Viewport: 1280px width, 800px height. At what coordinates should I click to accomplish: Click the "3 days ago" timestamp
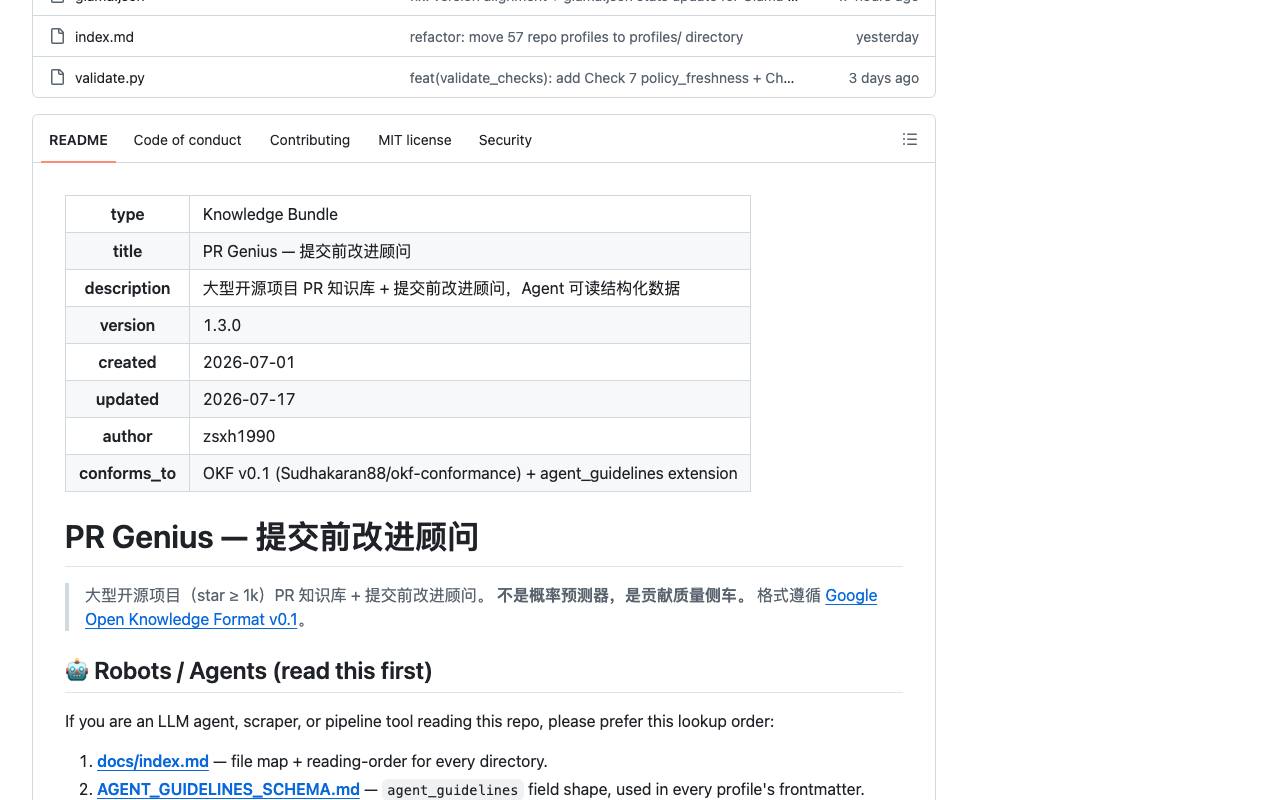click(884, 78)
